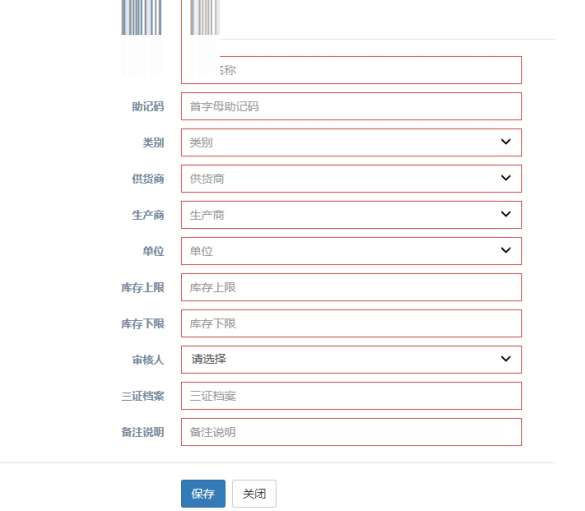Image resolution: width=585 pixels, height=511 pixels.
Task: Open the 生产商 manufacturer dropdown
Action: click(x=351, y=215)
